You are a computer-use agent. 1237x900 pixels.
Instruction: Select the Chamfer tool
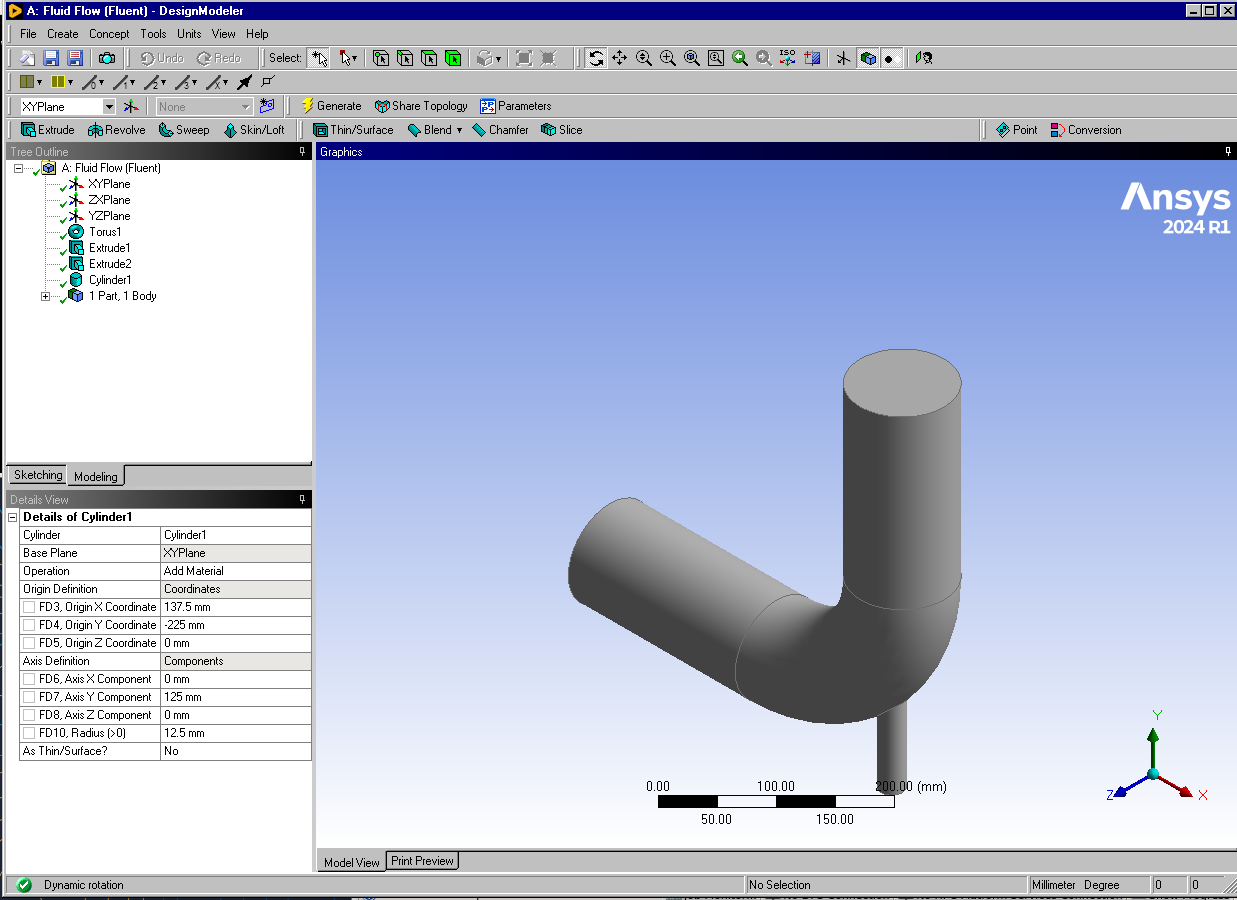point(500,130)
